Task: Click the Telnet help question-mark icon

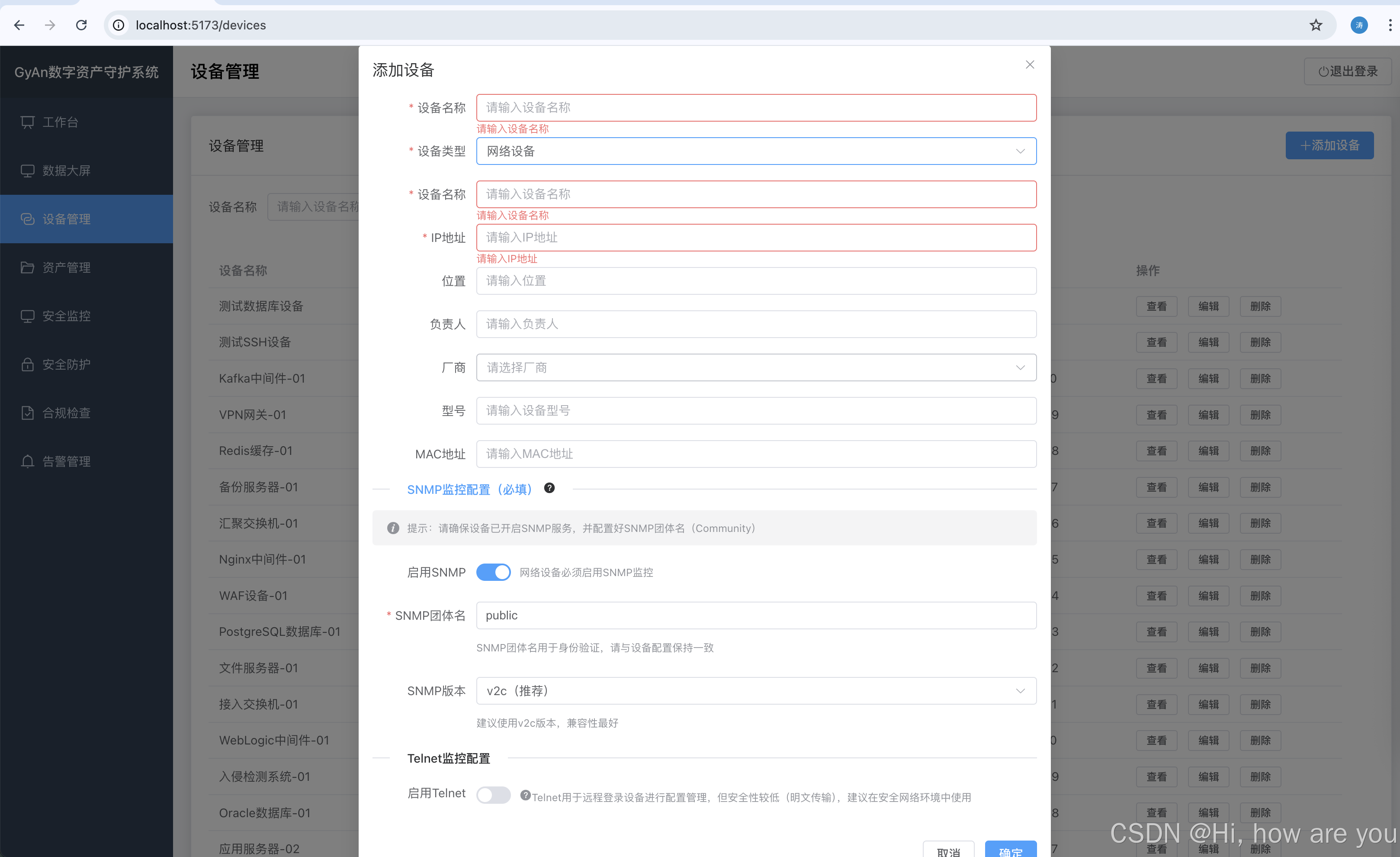Action: pos(525,795)
